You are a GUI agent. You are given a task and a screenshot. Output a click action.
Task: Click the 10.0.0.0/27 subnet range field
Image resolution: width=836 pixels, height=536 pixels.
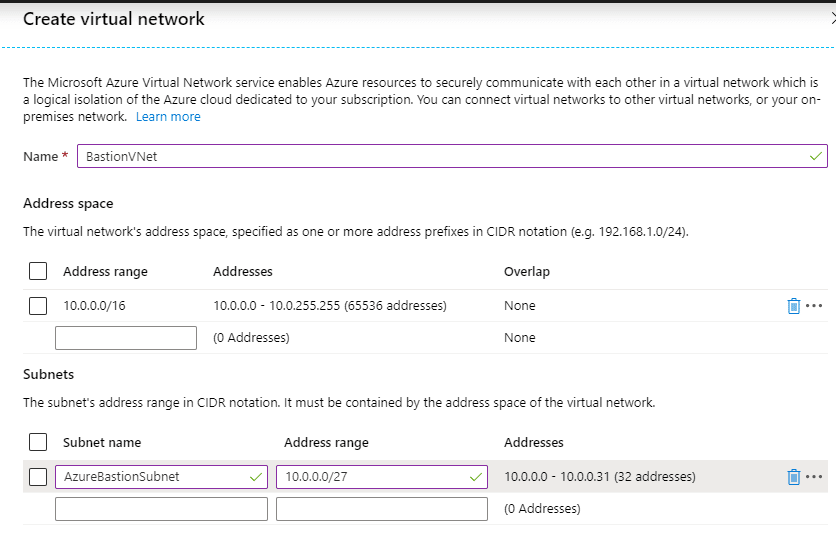[x=382, y=477]
